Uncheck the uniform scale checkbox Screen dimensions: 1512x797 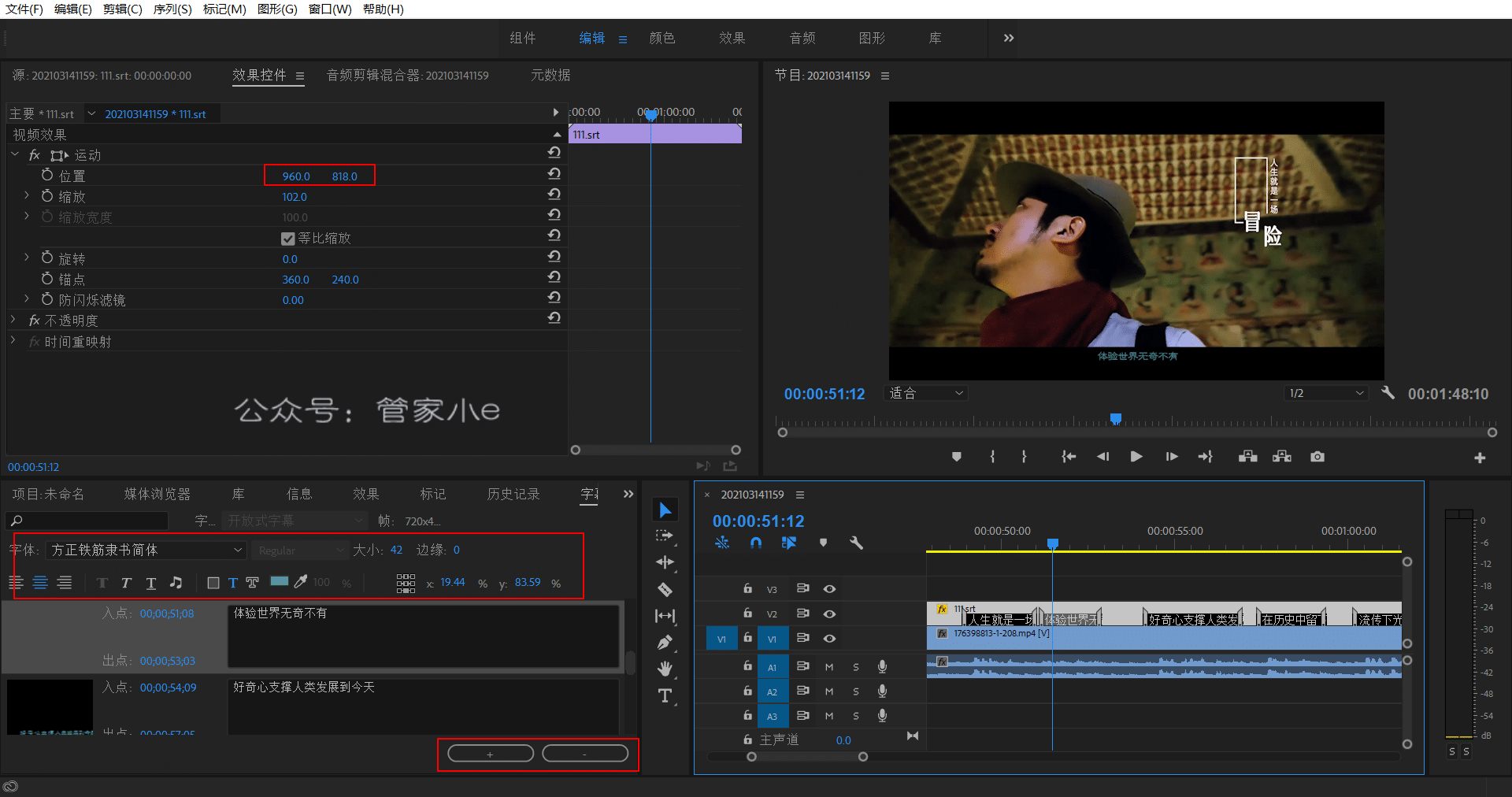288,239
